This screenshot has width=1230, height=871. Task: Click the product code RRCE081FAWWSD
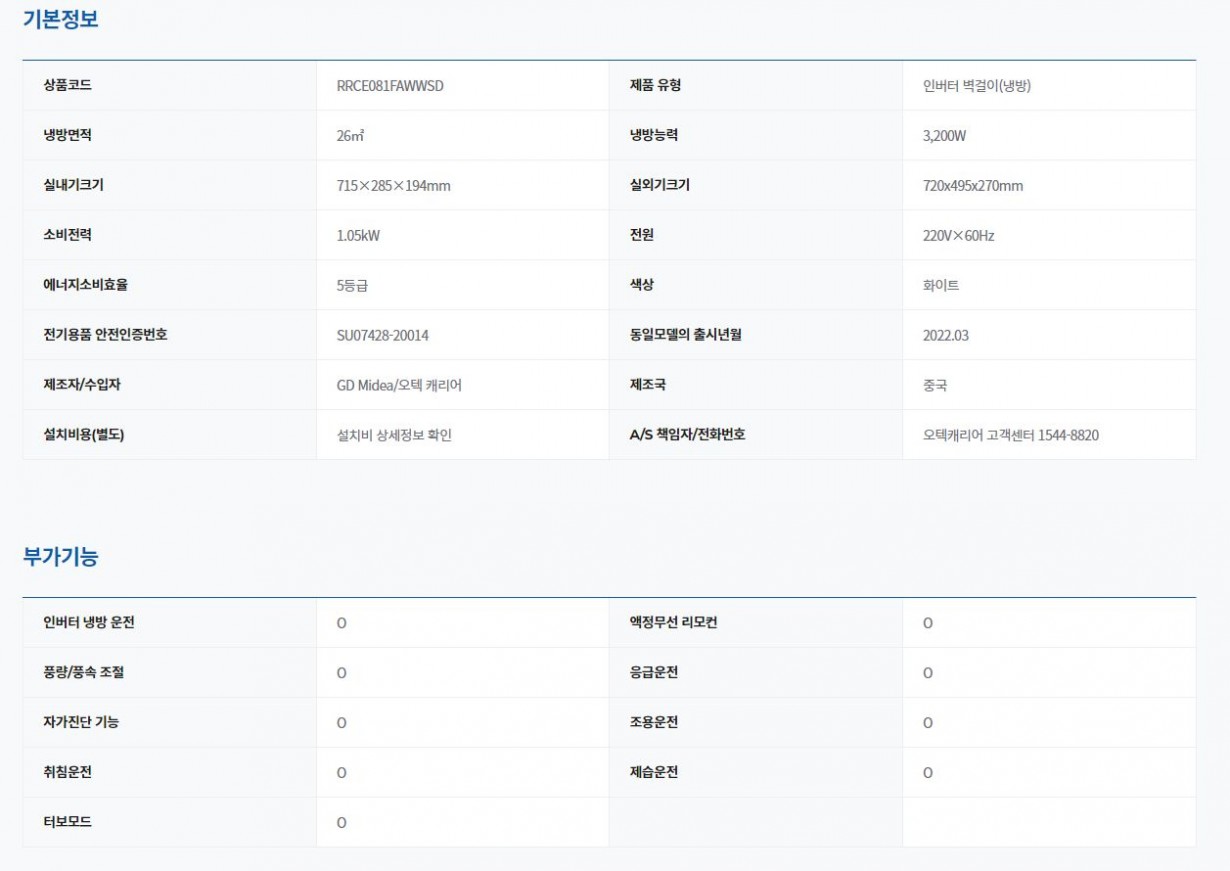[390, 86]
